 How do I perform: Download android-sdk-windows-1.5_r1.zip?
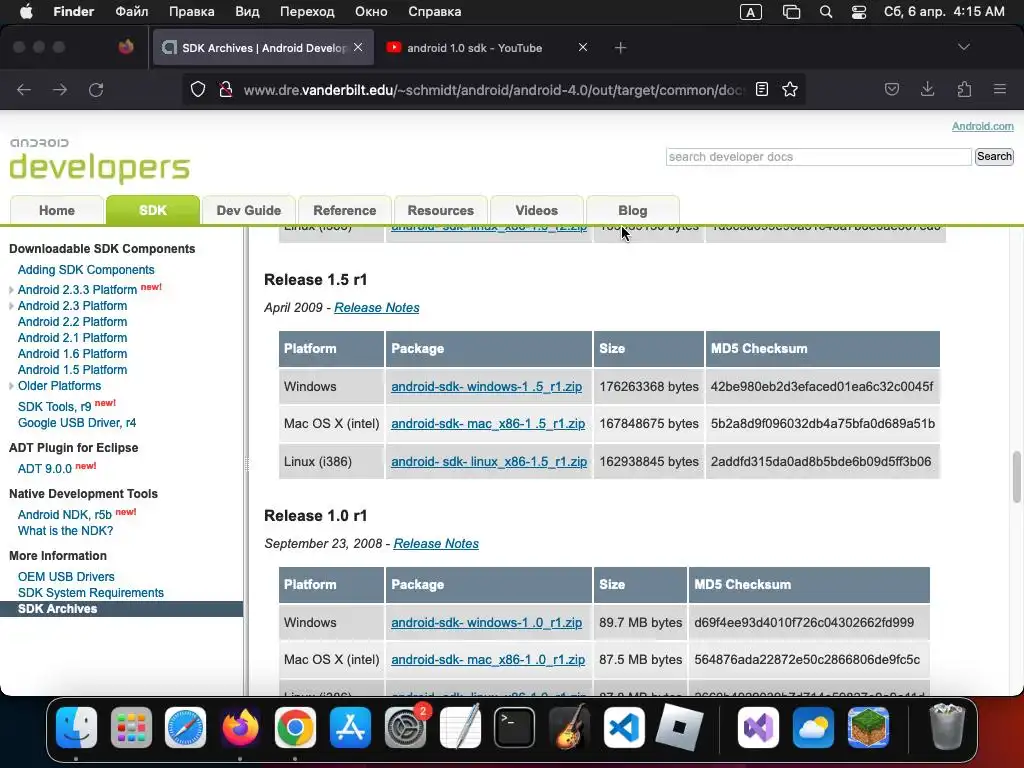[x=487, y=387]
